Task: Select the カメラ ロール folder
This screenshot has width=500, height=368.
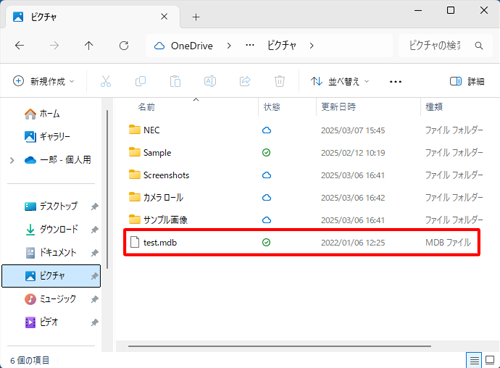Action: point(163,198)
